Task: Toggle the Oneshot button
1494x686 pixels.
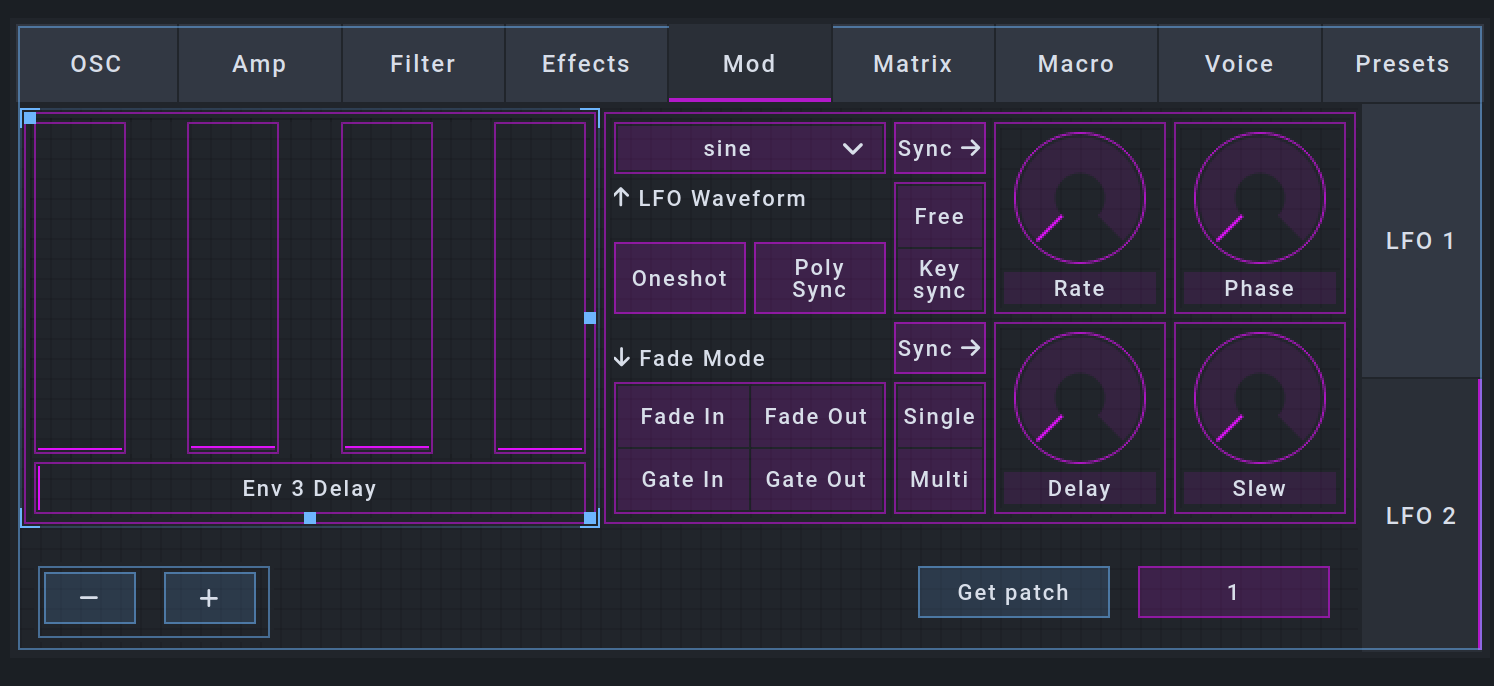Action: pyautogui.click(x=680, y=278)
